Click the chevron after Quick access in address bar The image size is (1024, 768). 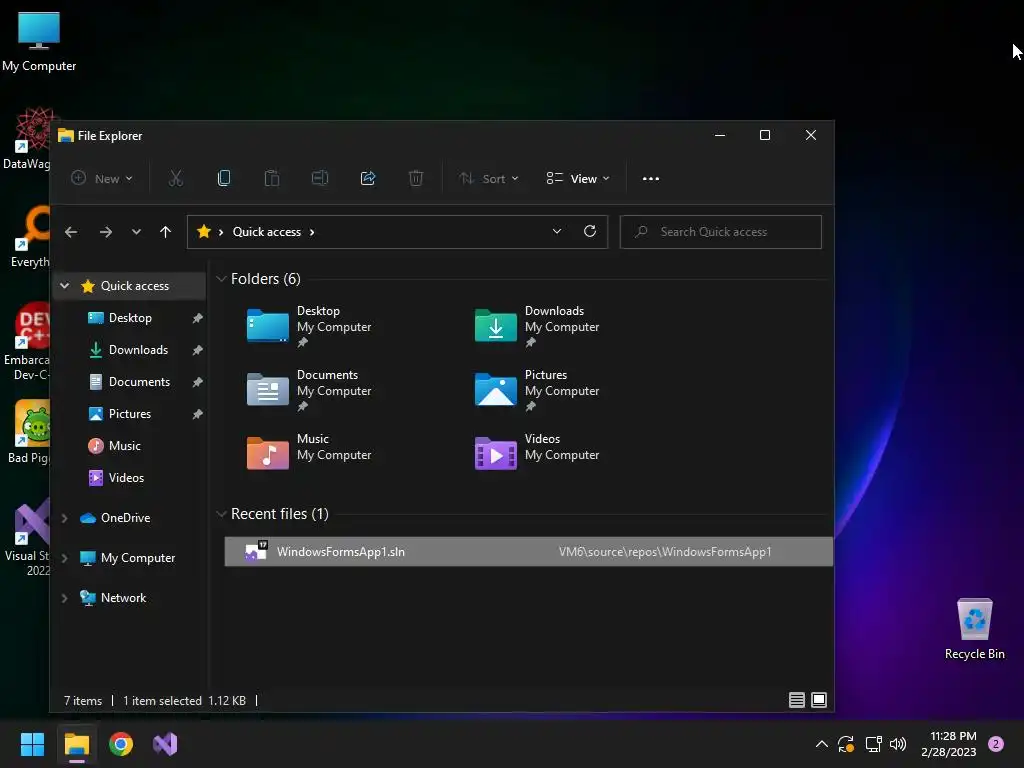[312, 232]
